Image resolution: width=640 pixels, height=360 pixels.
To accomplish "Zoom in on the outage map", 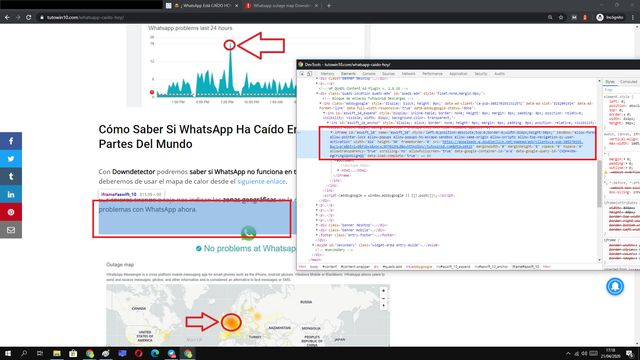I will point(383,291).
